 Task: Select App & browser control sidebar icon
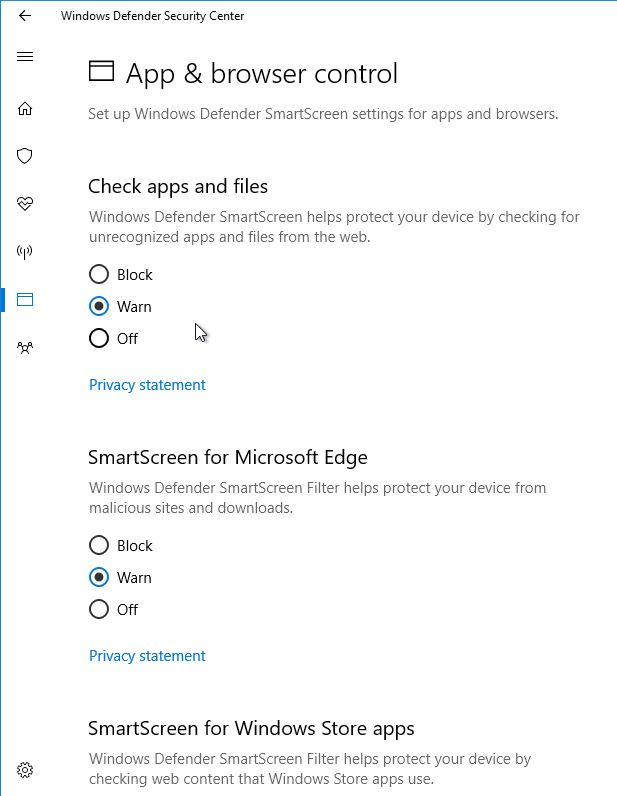click(25, 300)
